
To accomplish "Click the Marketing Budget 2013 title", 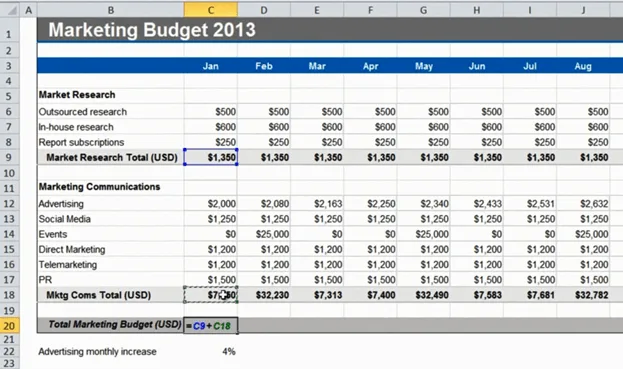I will click(152, 30).
